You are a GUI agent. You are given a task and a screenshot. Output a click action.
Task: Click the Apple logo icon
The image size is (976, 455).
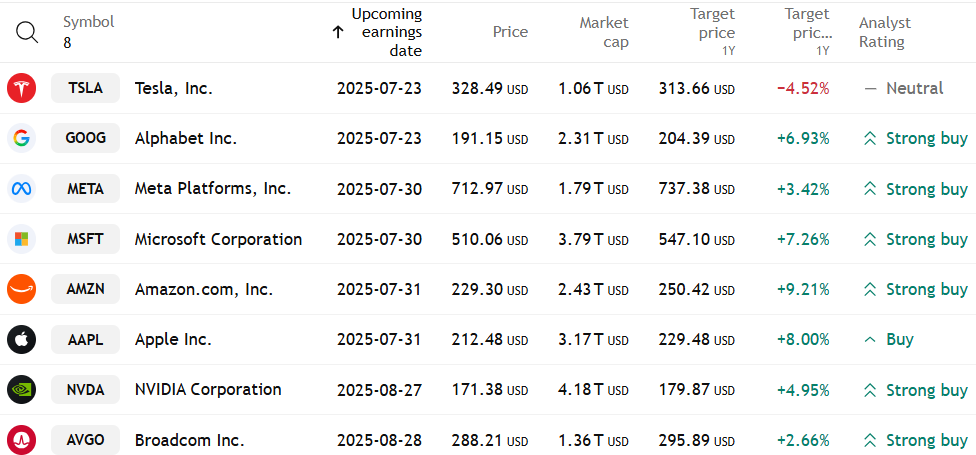click(x=21, y=340)
